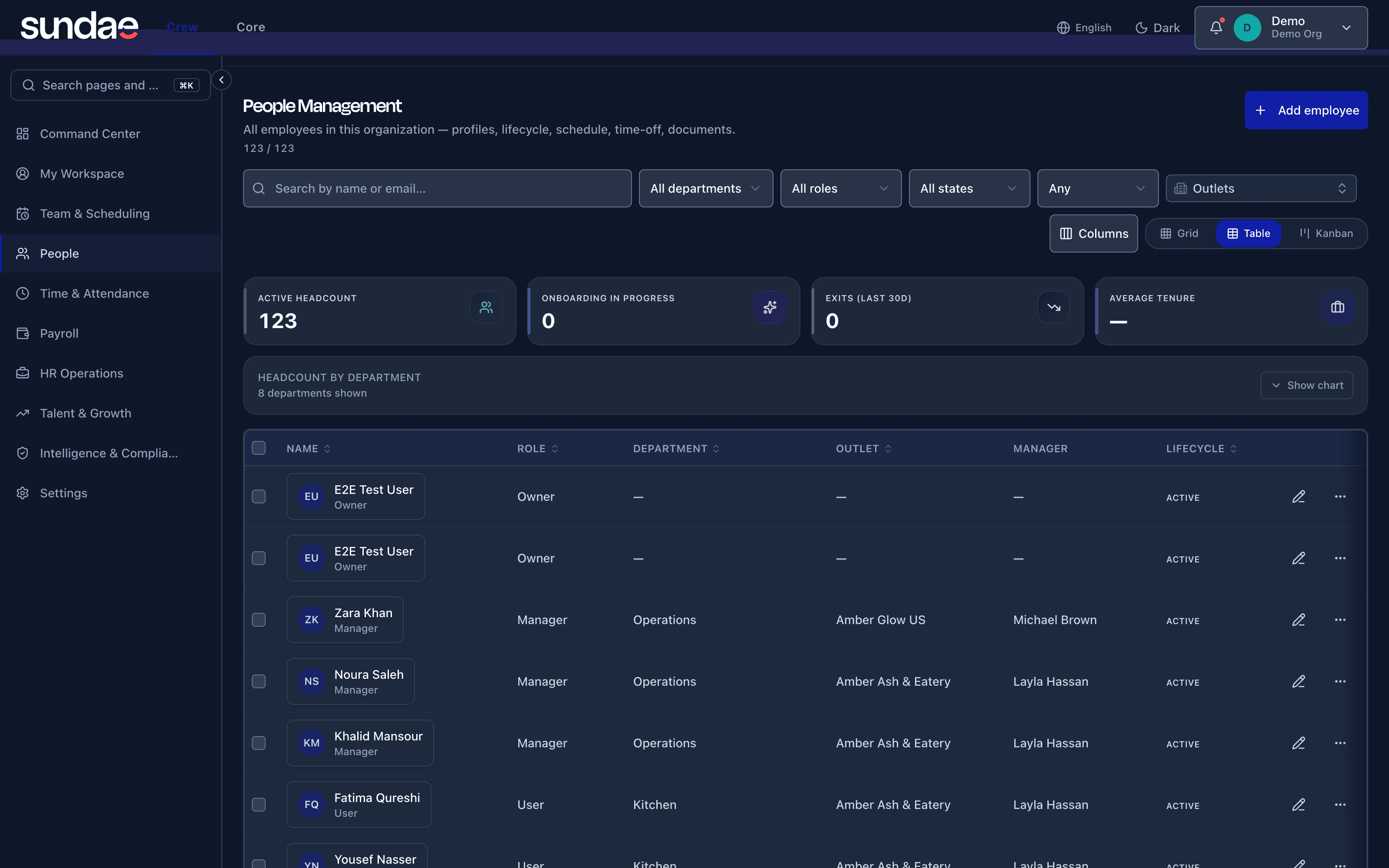
Task: Open the Columns chooser
Action: [1093, 233]
